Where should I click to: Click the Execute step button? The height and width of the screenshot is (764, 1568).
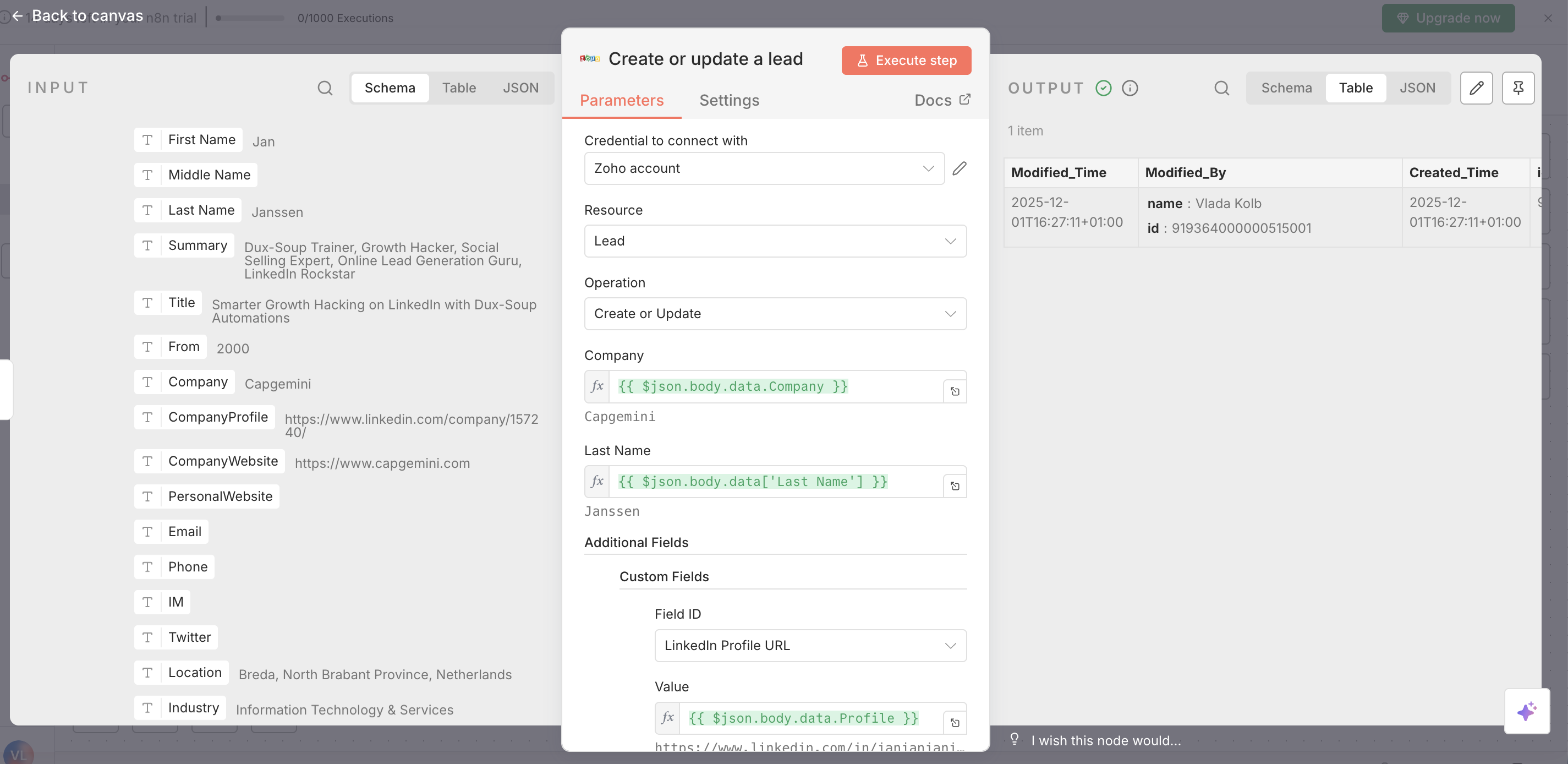(906, 60)
